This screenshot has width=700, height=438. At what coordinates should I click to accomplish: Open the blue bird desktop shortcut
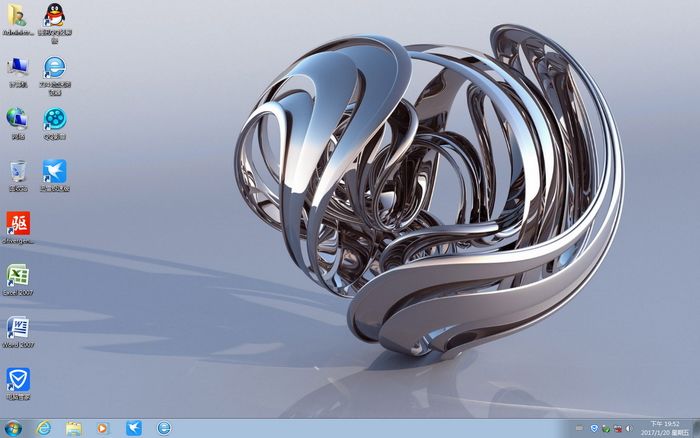(x=55, y=171)
